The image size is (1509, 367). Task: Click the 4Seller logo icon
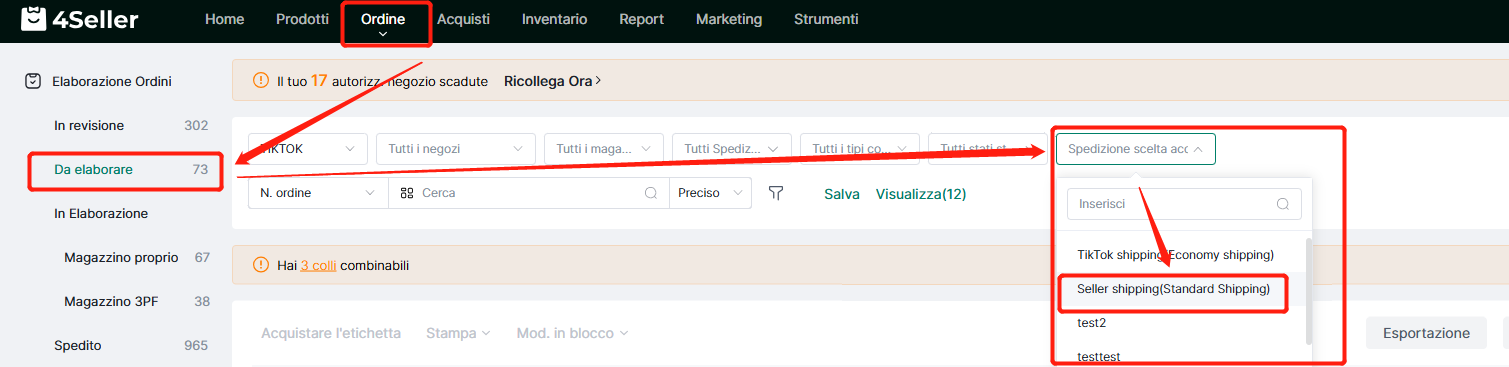tap(34, 19)
